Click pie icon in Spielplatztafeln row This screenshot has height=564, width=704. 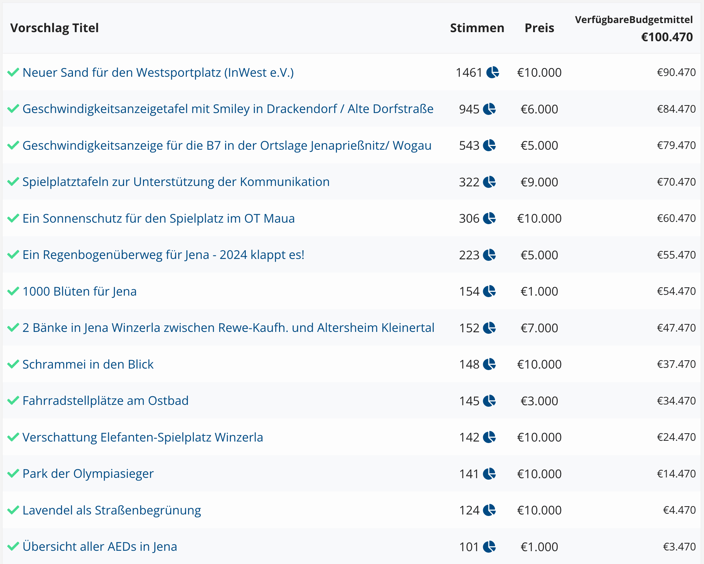490,182
